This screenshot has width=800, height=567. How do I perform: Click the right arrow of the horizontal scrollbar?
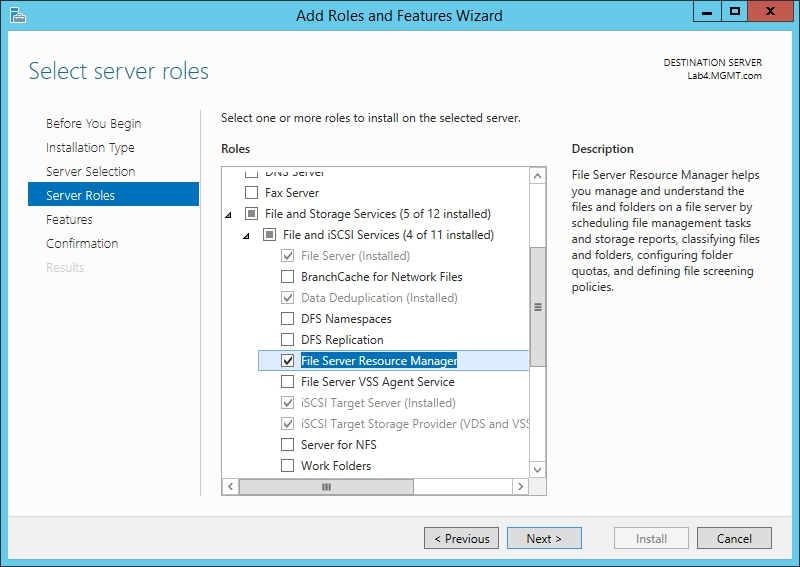[520, 486]
